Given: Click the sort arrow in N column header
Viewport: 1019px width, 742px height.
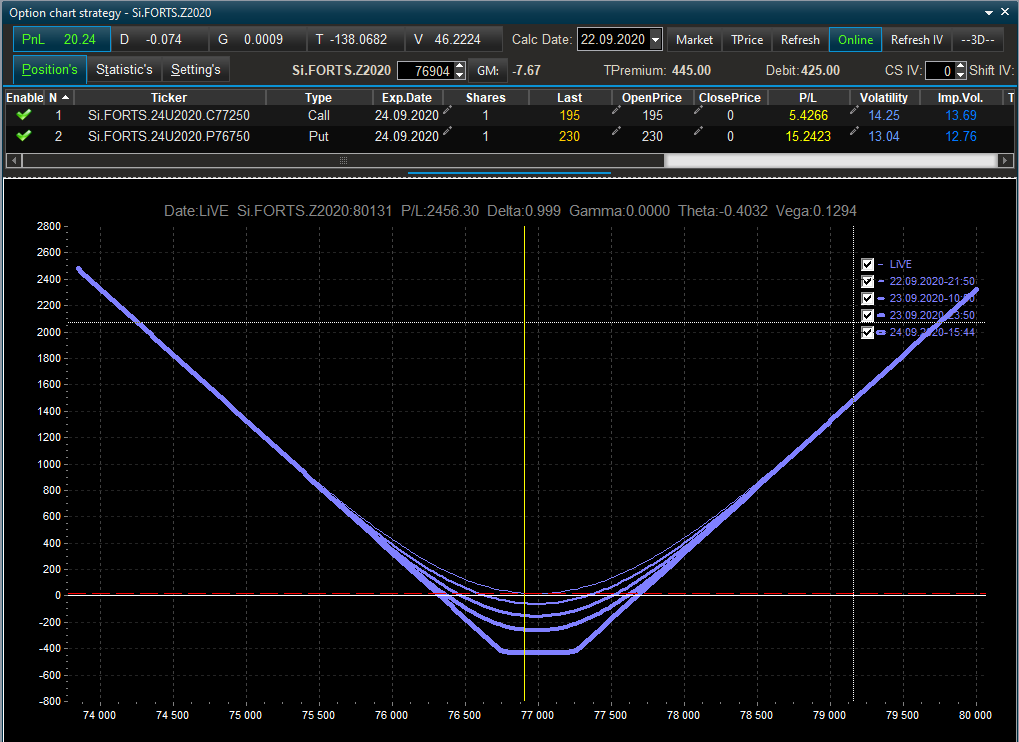Looking at the screenshot, I should point(65,97).
